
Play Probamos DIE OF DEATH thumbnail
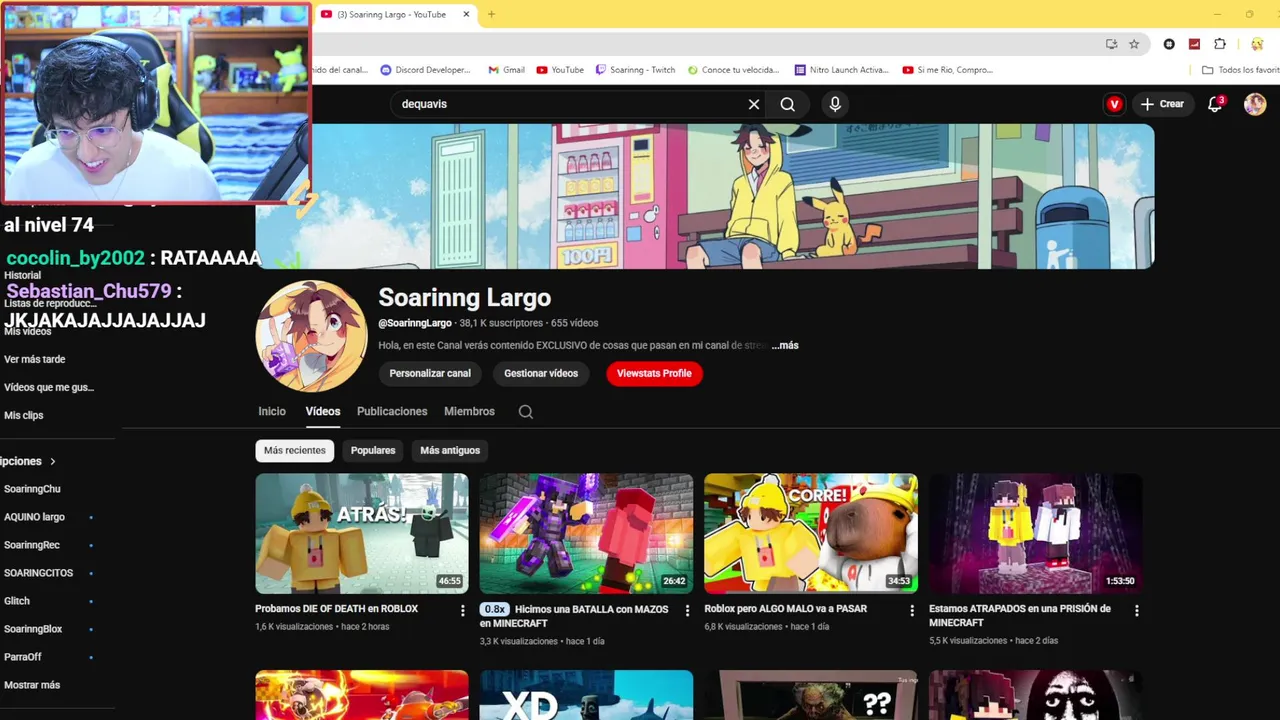pos(362,533)
